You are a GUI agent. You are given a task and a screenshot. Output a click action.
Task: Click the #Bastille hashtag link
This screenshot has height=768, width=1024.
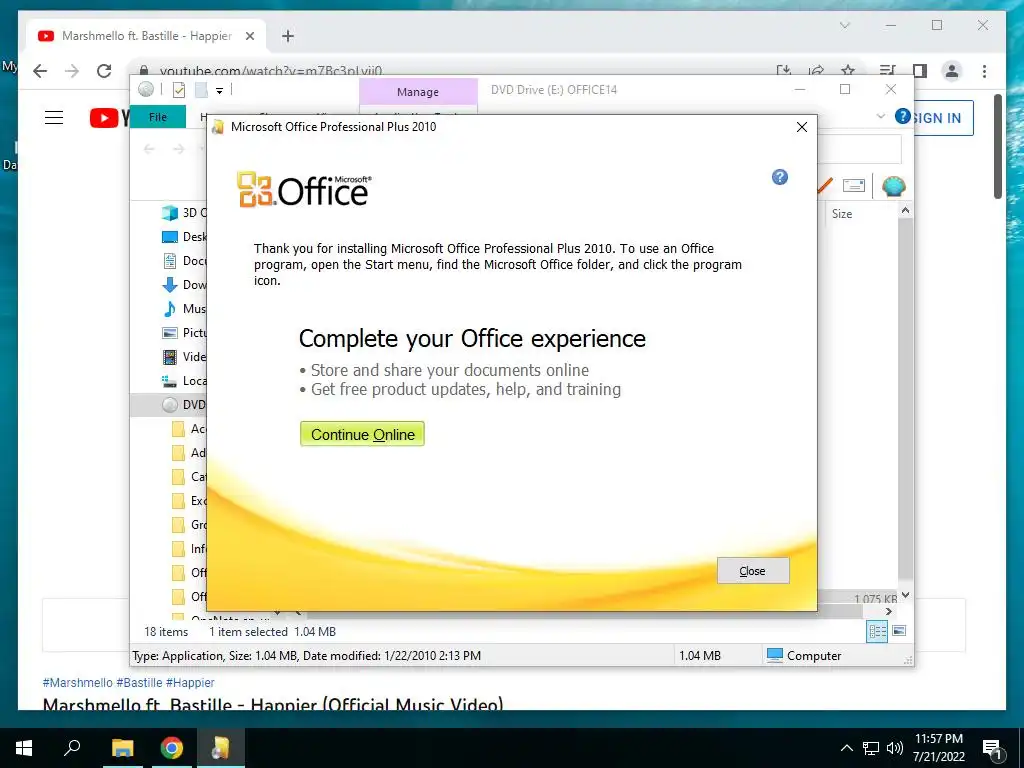pos(139,682)
